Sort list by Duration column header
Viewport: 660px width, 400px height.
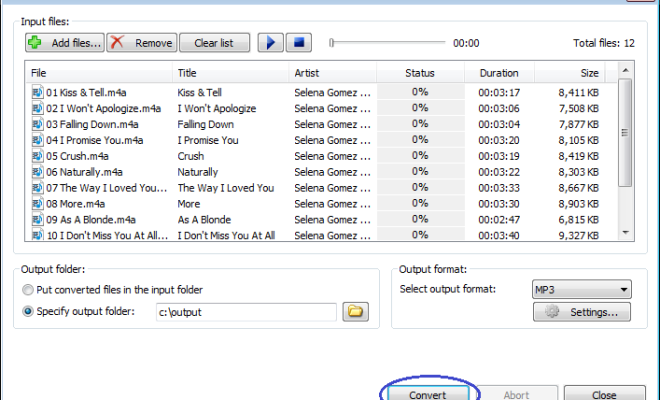point(498,73)
